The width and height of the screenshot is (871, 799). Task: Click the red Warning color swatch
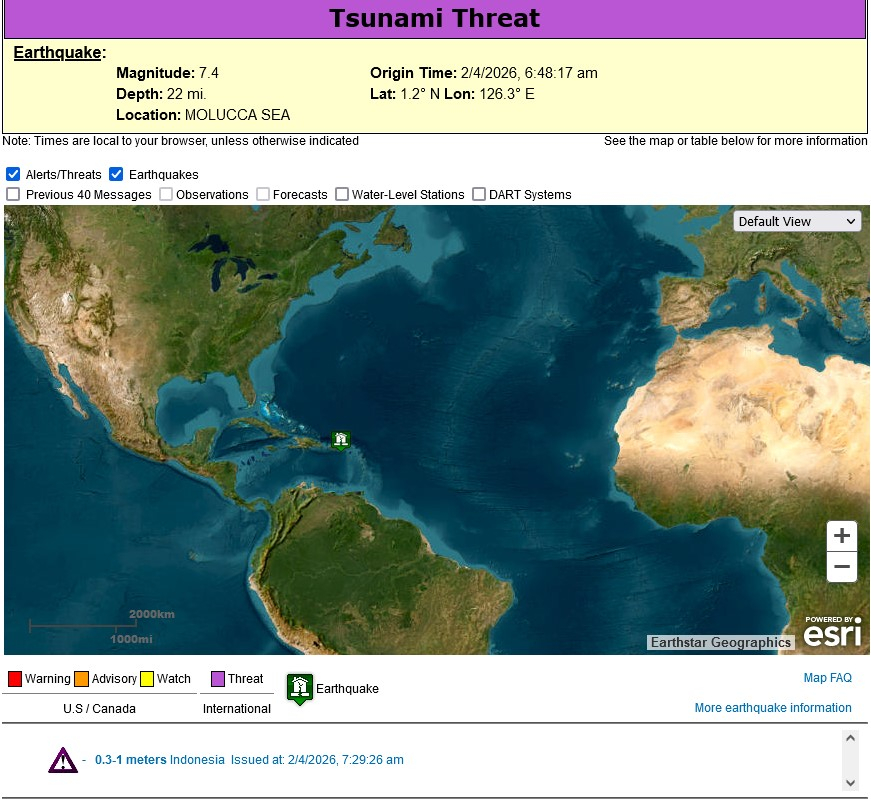coord(15,679)
